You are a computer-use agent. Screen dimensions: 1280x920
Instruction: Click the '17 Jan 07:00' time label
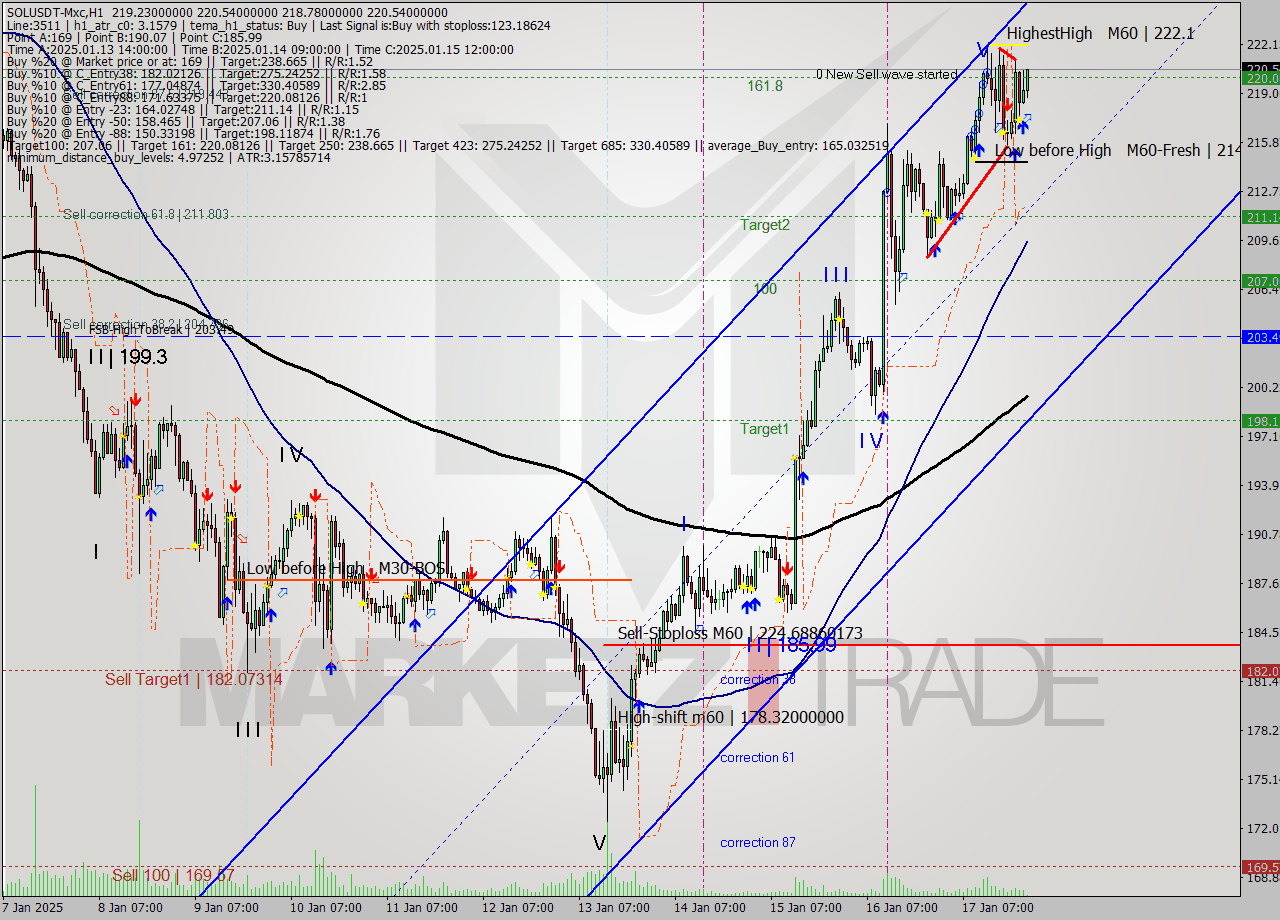(x=997, y=908)
